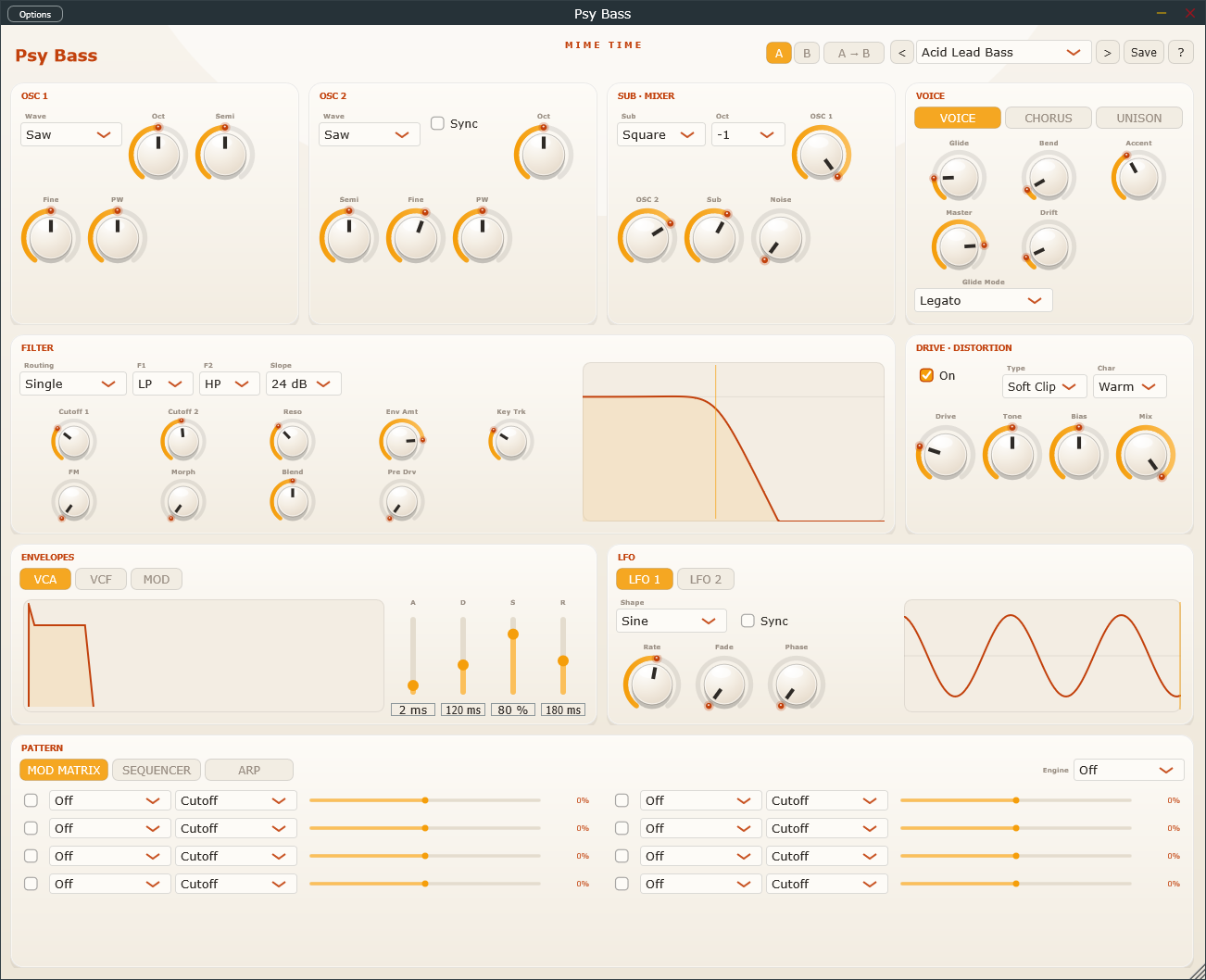Open the Options menu button
Viewport: 1206px width, 980px height.
pyautogui.click(x=35, y=14)
